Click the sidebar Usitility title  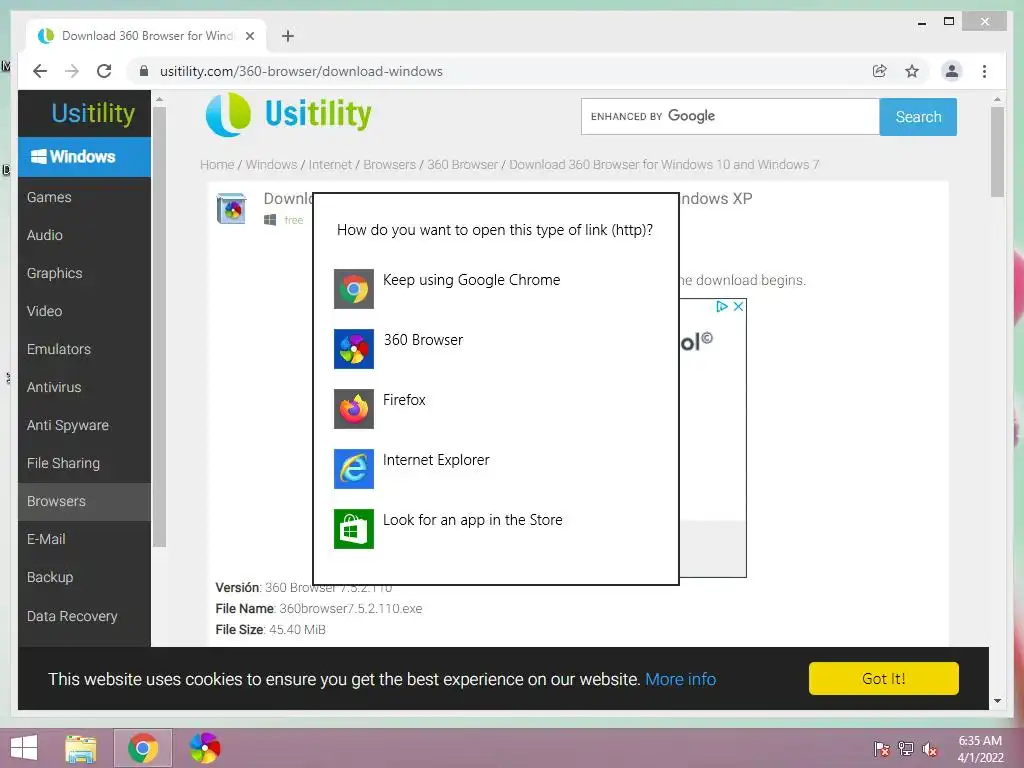(93, 113)
